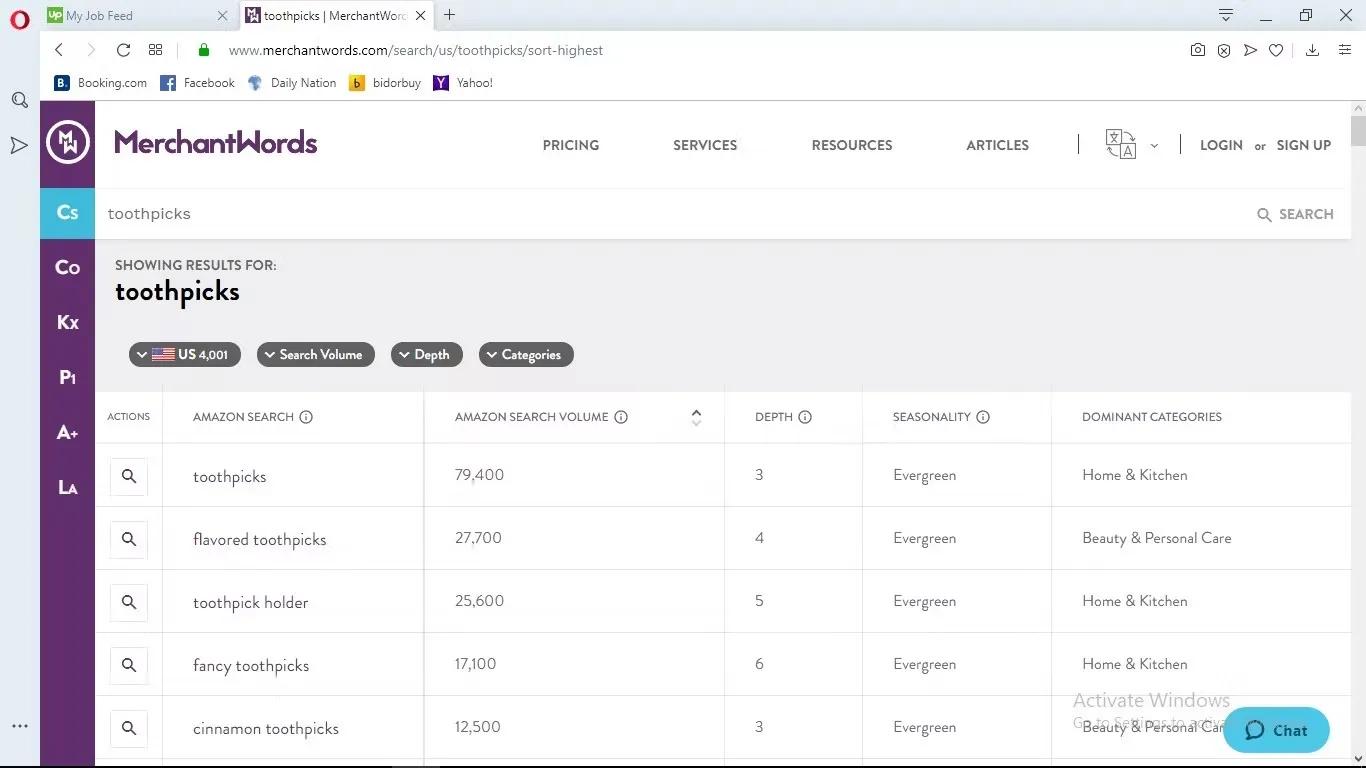Screen dimensions: 1366x768
Task: Open the Opera snapshot camera icon
Action: coord(1198,50)
